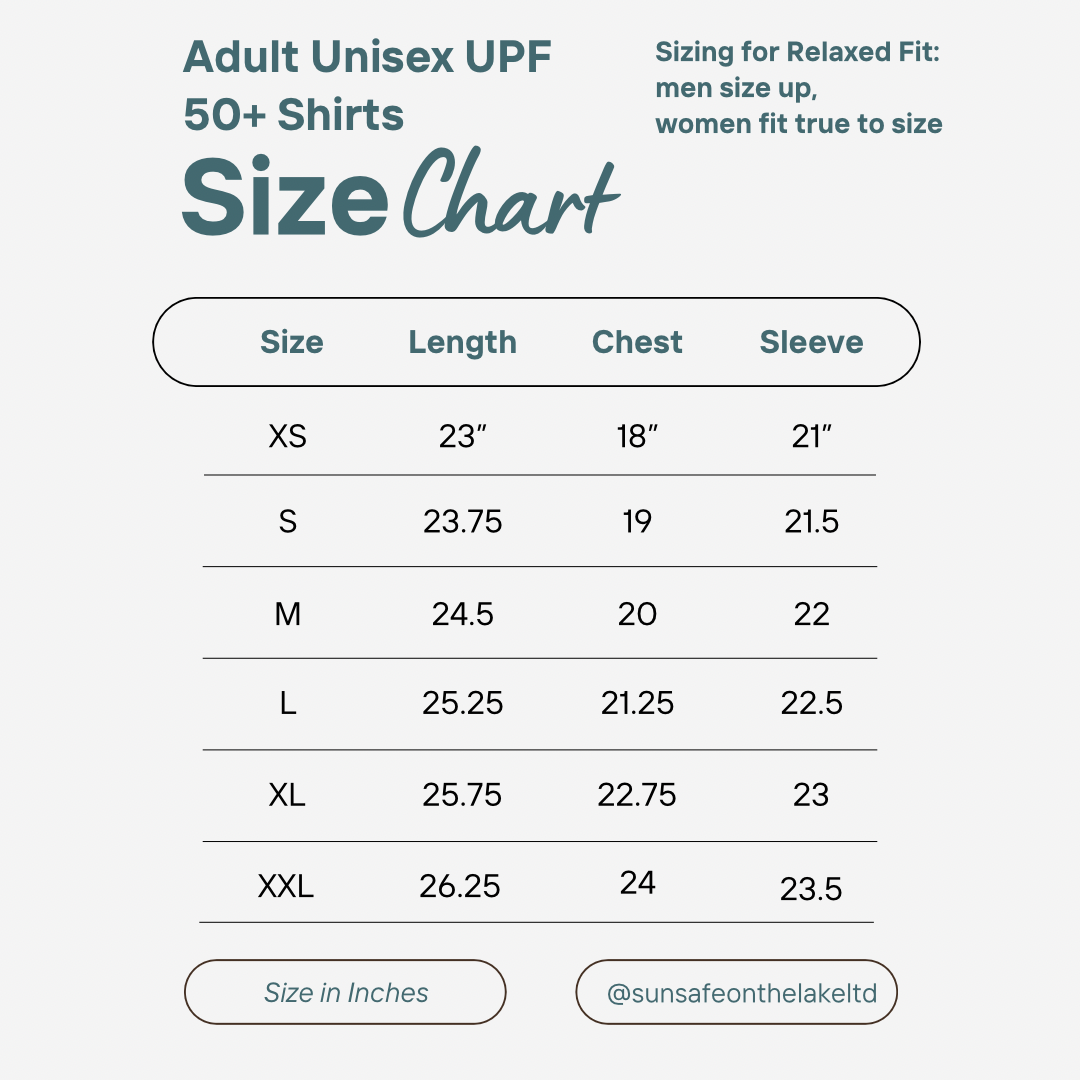This screenshot has height=1080, width=1080.
Task: Click the Adult Unisex UPF 50+ Shirts heading
Action: click(367, 87)
